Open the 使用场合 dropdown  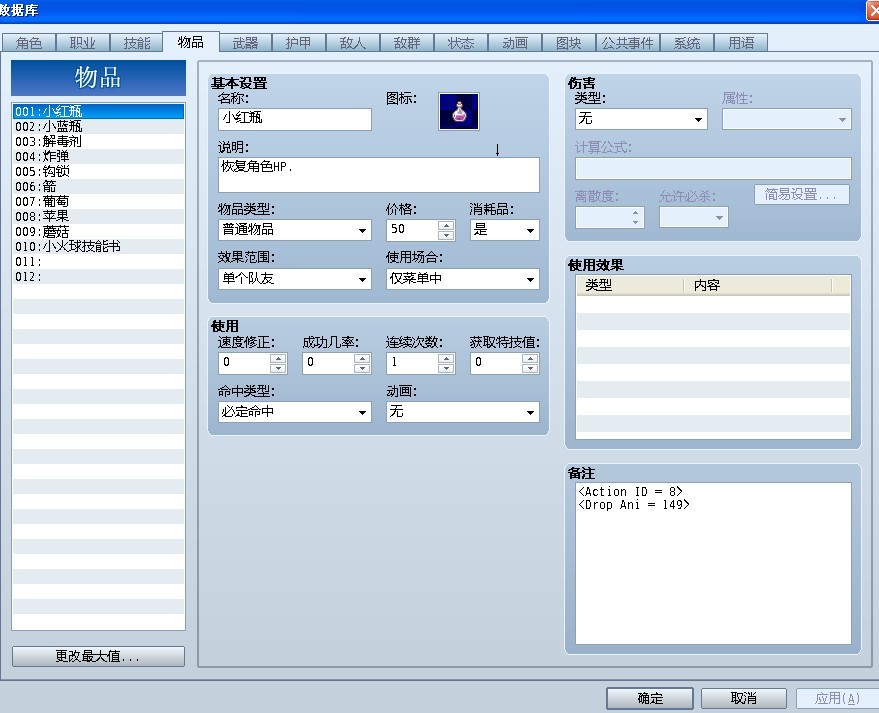(x=462, y=279)
